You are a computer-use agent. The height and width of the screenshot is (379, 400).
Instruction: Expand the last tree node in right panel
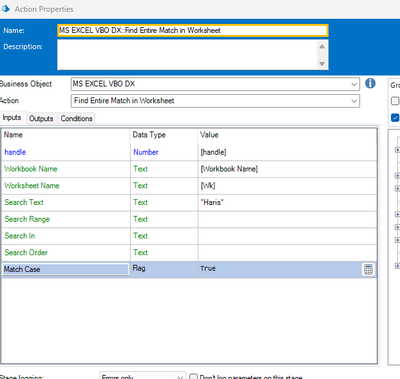[397, 266]
